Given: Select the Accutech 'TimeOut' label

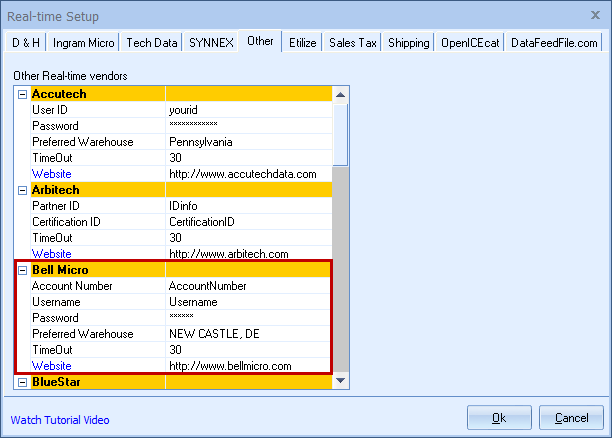Looking at the screenshot, I should tap(52, 158).
